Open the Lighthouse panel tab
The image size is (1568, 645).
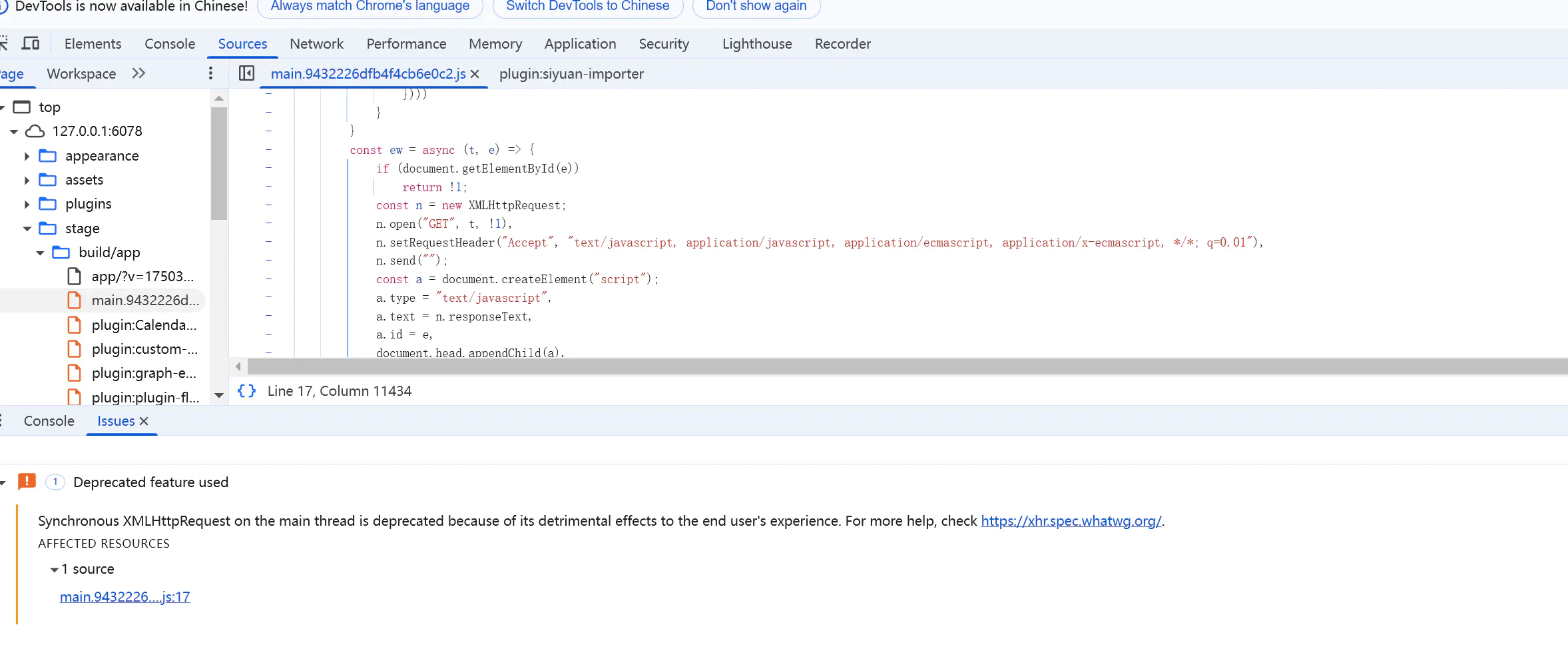757,44
